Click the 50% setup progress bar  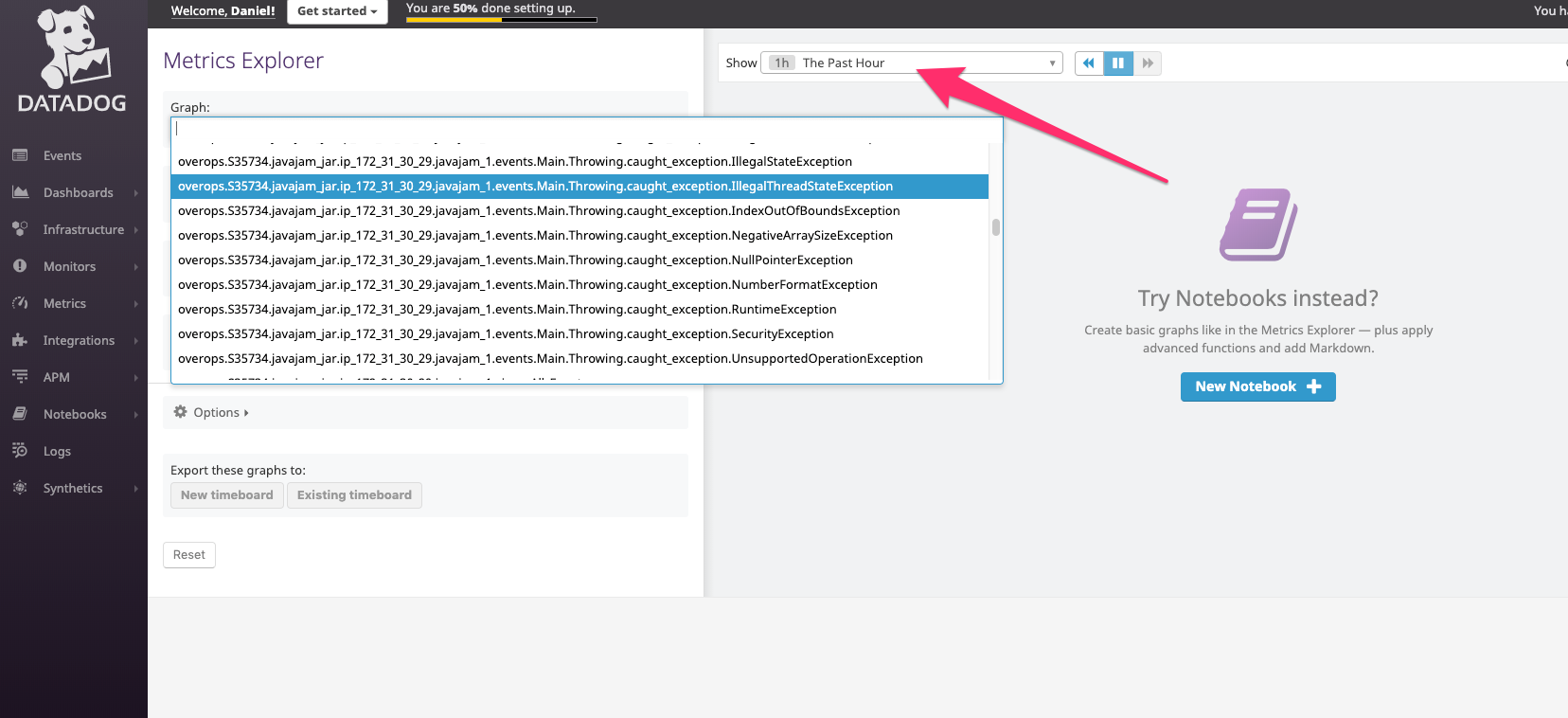(x=502, y=19)
